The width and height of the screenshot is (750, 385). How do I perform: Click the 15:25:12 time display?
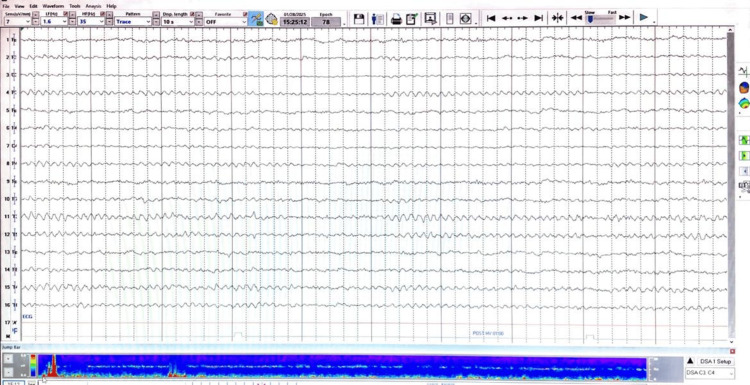(x=295, y=22)
